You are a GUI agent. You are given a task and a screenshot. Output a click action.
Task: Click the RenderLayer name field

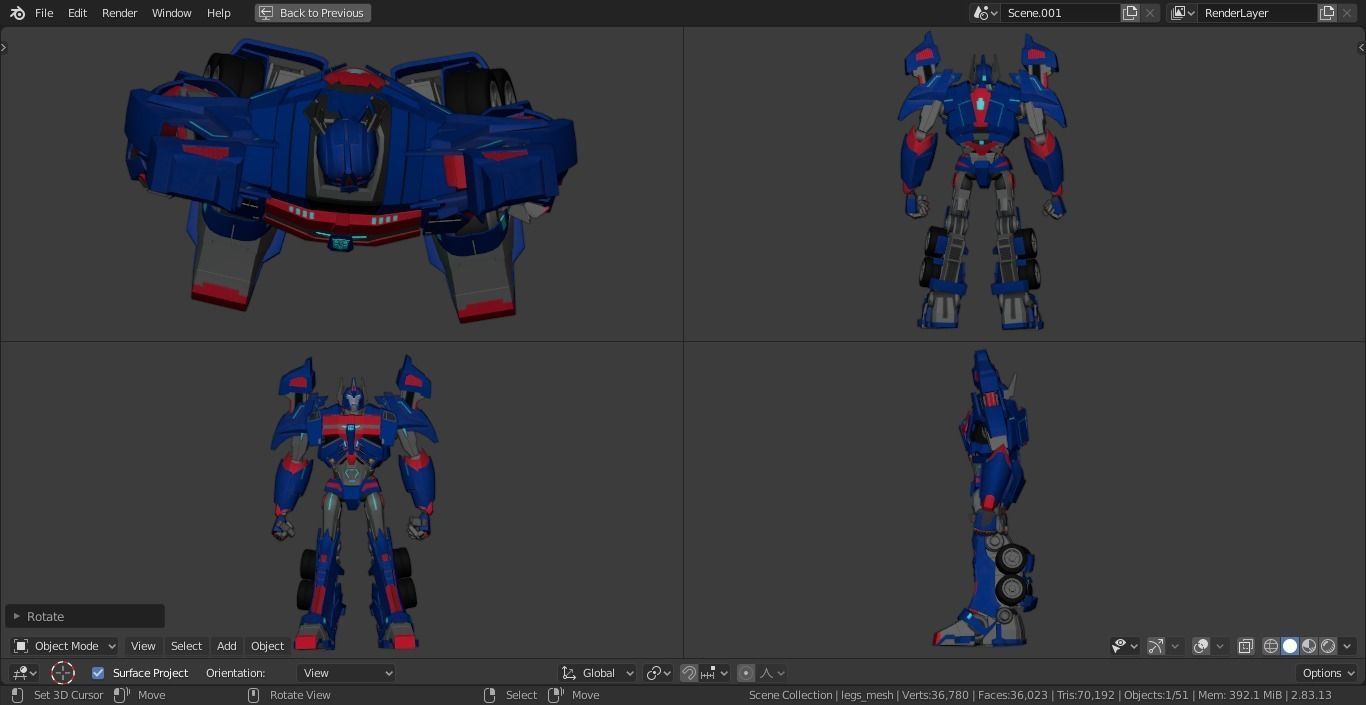point(1257,13)
